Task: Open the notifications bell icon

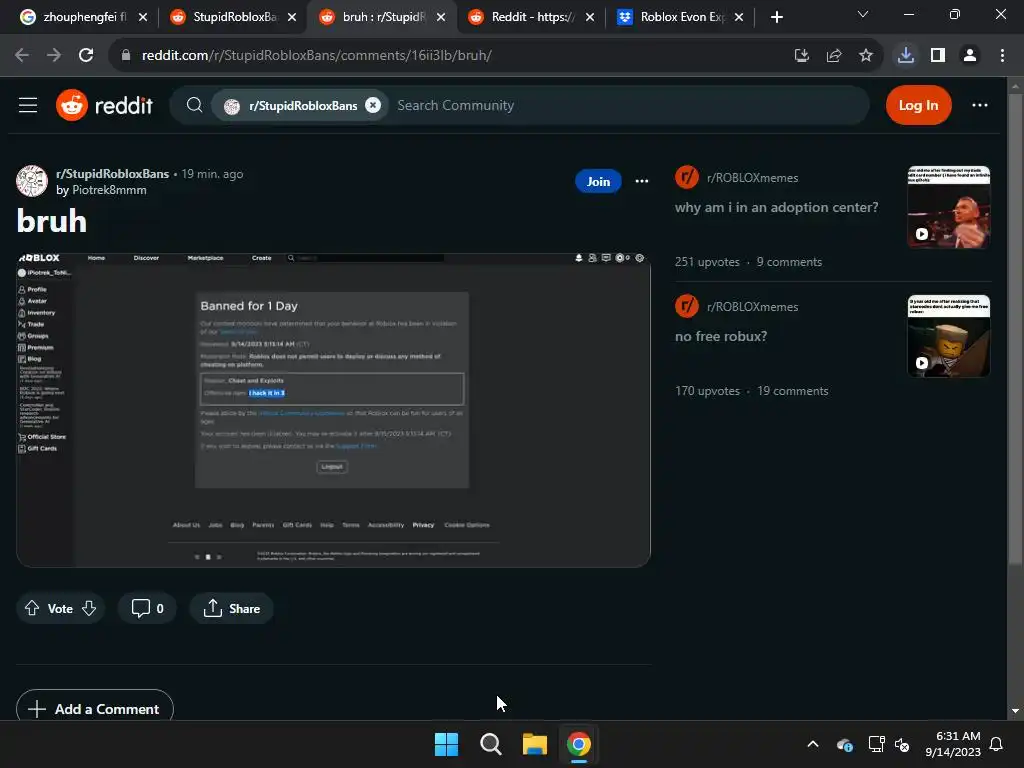Action: [x=997, y=744]
